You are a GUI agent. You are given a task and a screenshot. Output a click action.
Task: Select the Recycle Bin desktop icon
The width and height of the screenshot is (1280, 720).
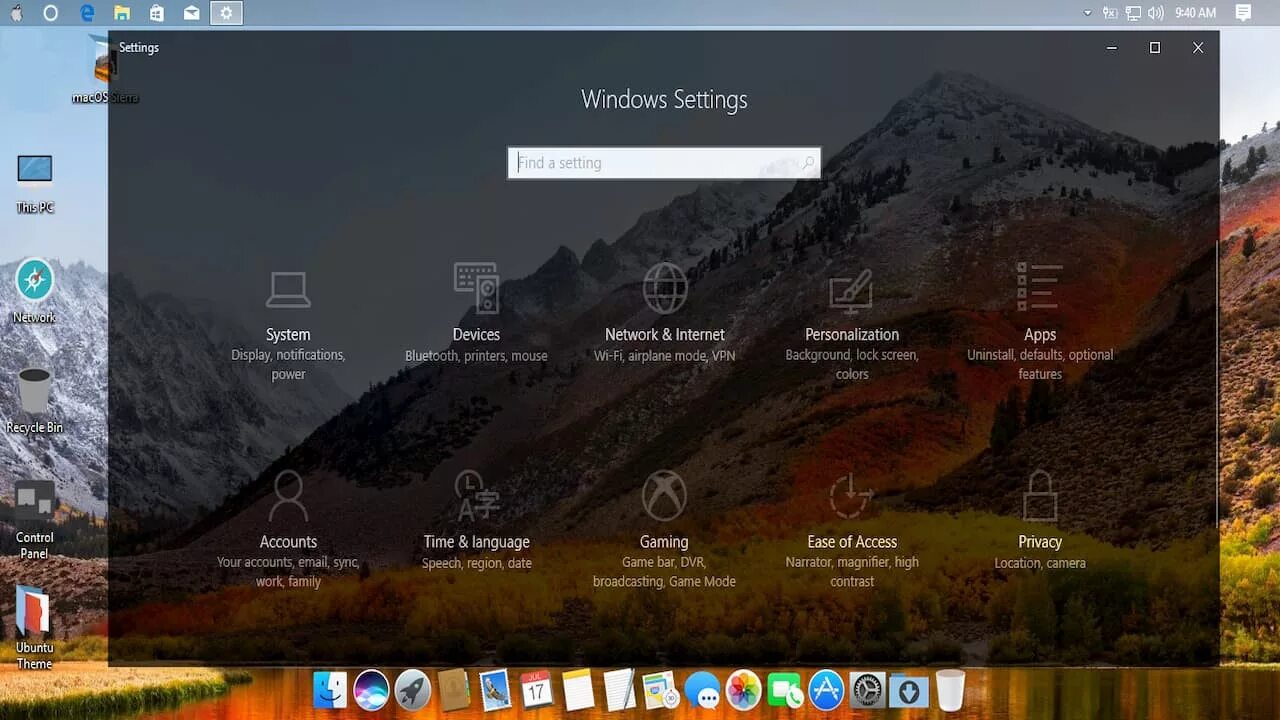[35, 401]
